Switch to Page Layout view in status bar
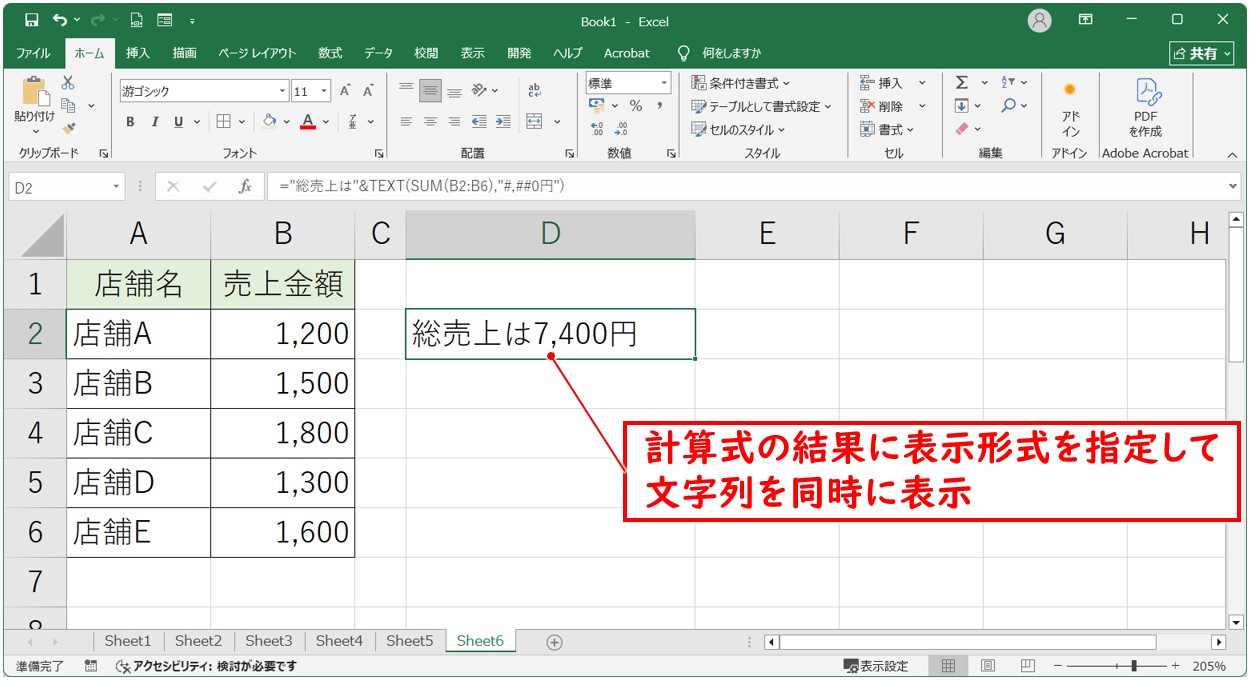 [987, 666]
